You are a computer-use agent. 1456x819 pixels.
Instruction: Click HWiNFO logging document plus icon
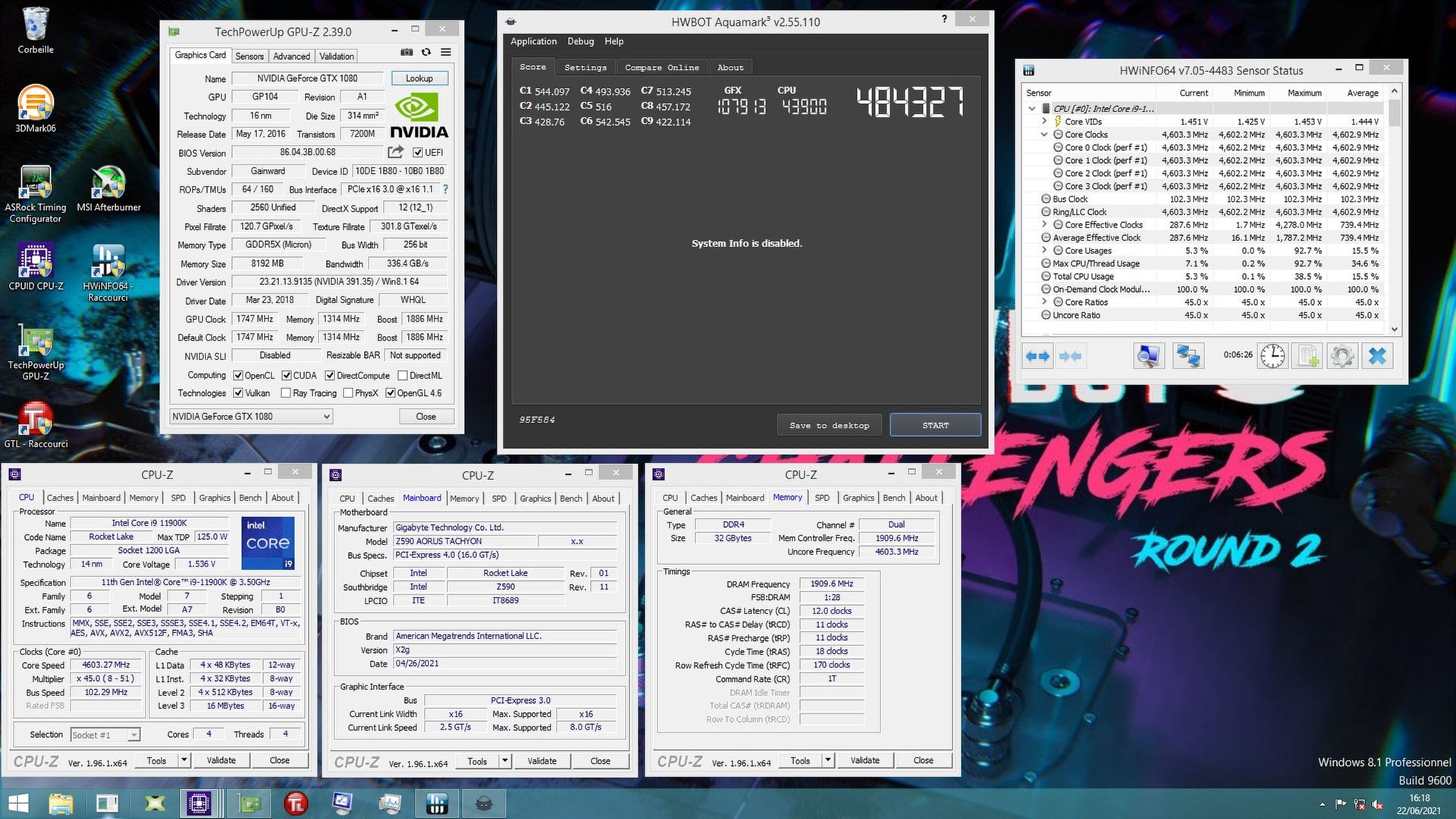[x=1308, y=356]
